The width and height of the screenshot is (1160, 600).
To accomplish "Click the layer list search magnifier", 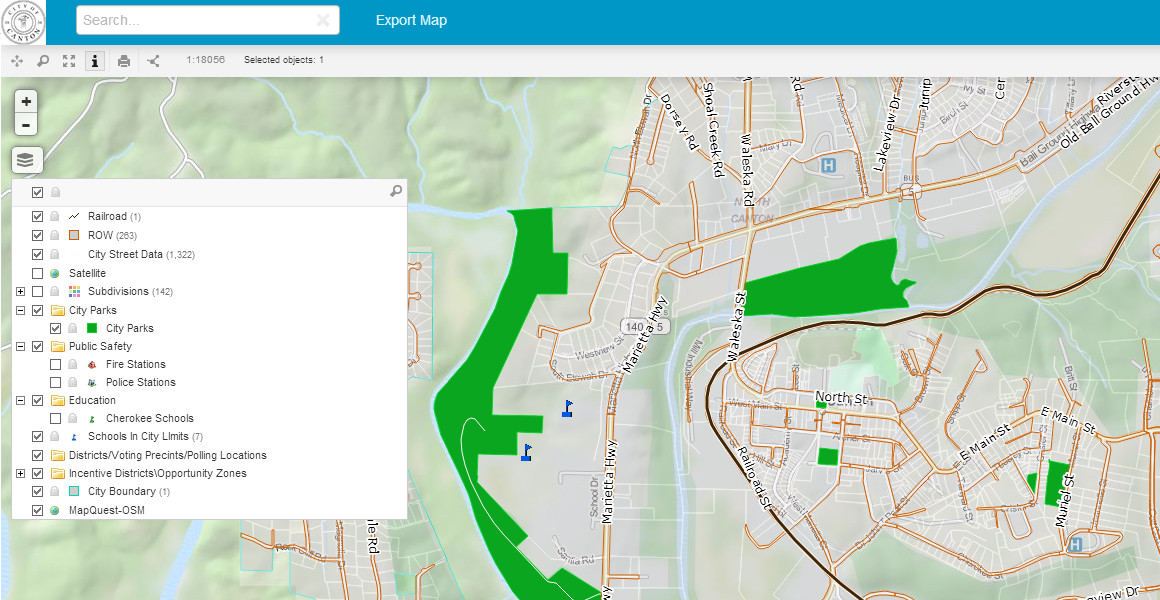I will coord(395,191).
